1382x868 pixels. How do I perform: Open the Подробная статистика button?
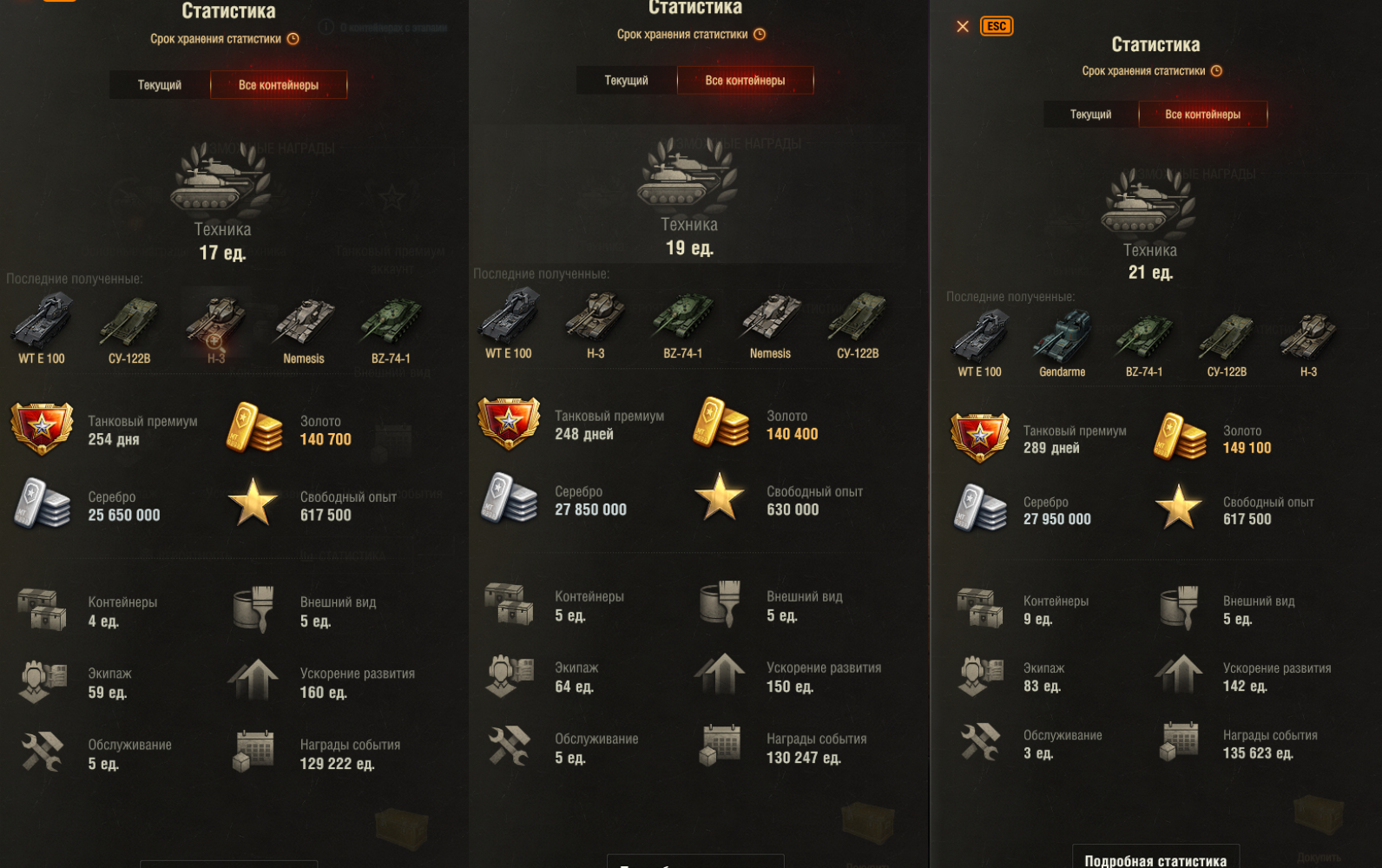tap(1155, 858)
